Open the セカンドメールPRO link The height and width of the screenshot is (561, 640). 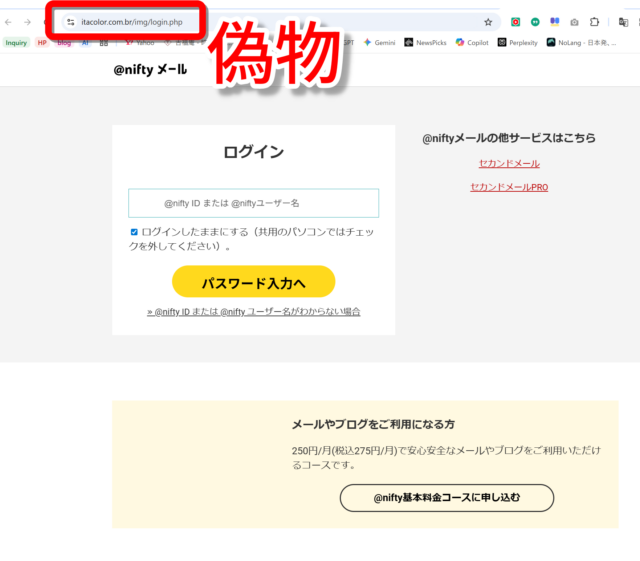click(509, 187)
